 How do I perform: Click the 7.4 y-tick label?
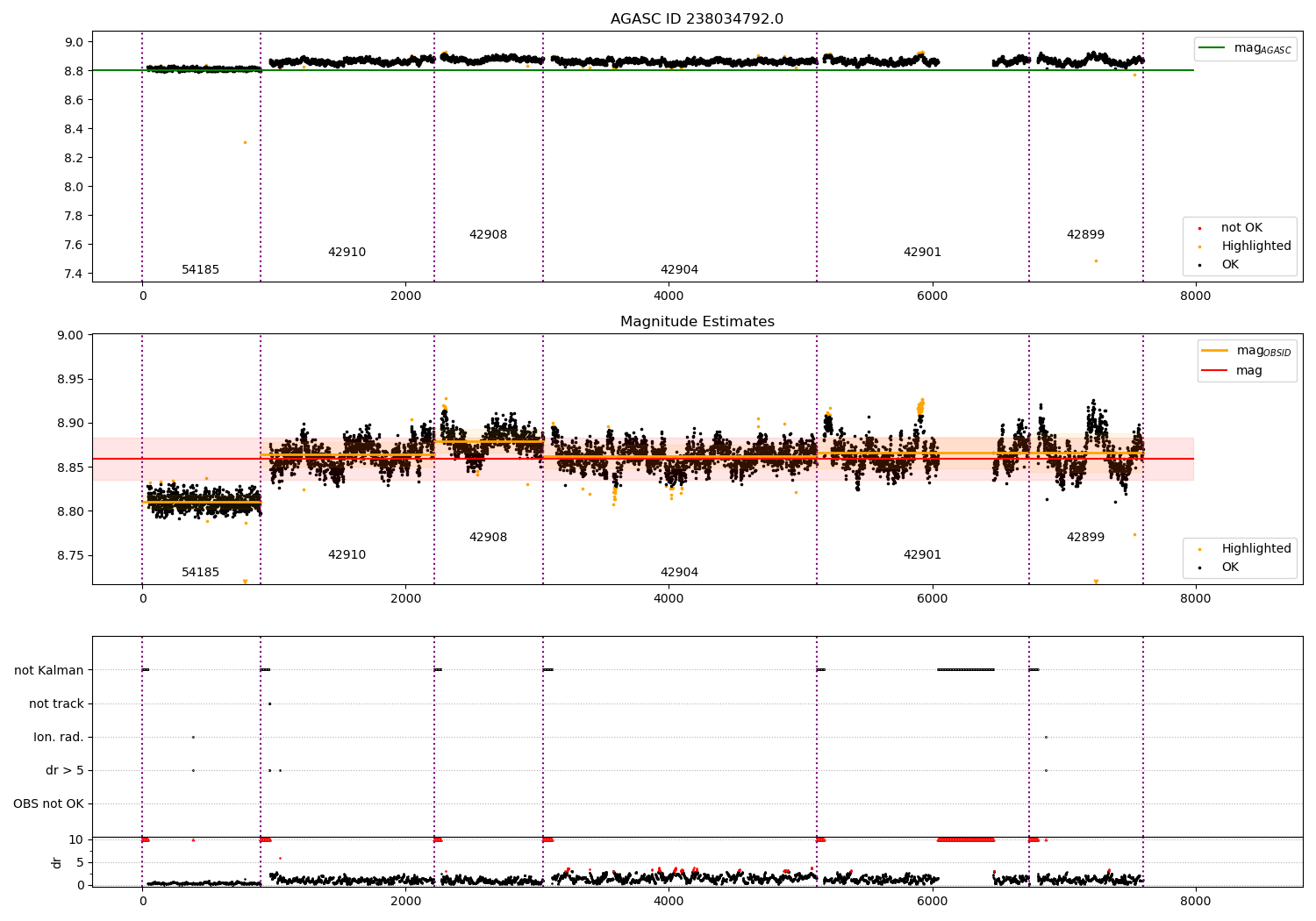tap(75, 274)
